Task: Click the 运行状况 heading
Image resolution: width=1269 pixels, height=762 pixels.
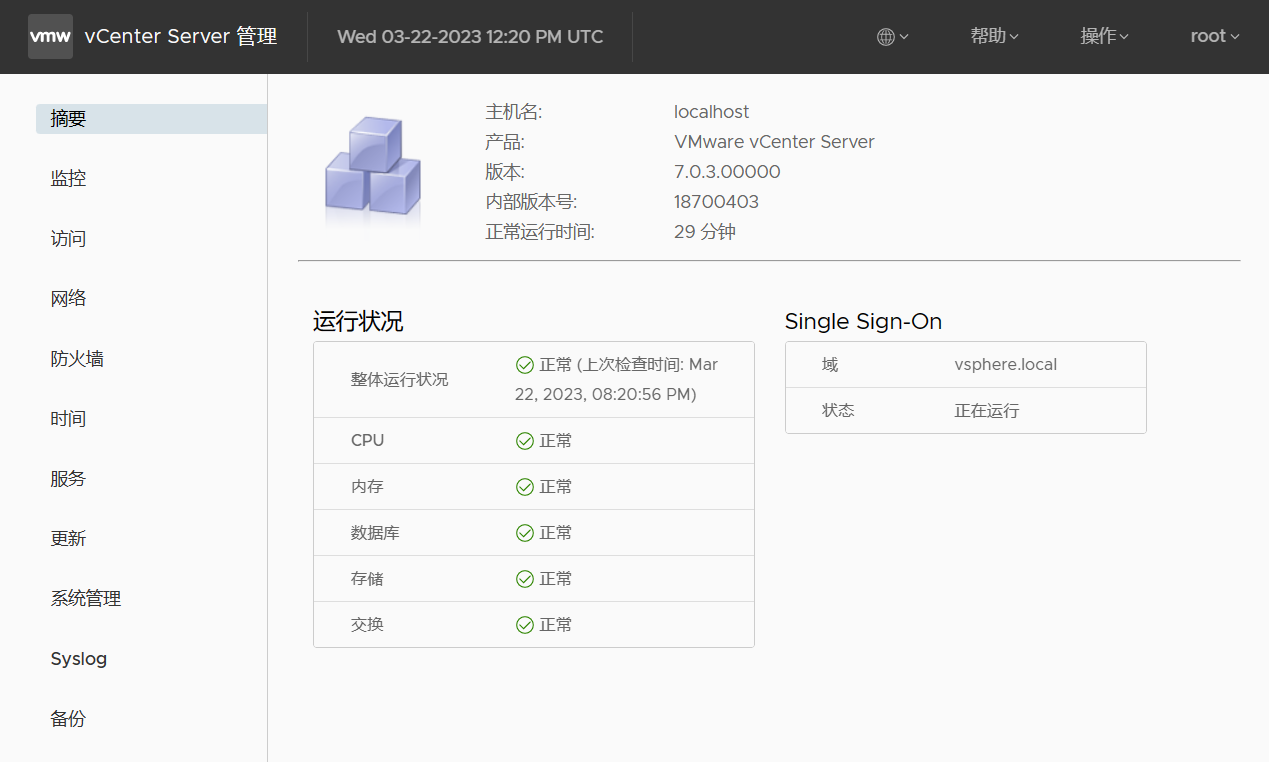Action: click(x=358, y=322)
